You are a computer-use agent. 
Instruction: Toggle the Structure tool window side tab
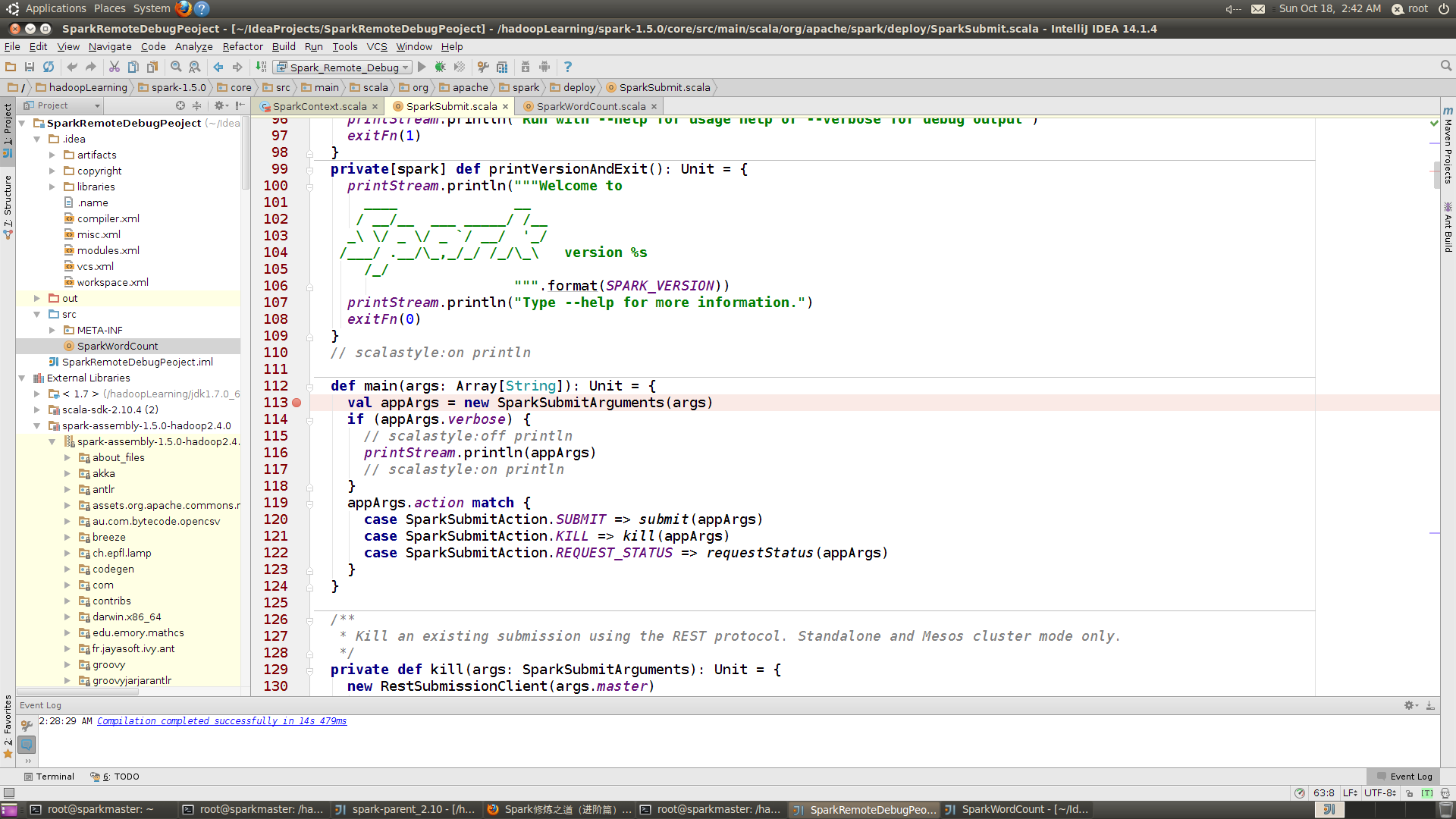tap(8, 207)
